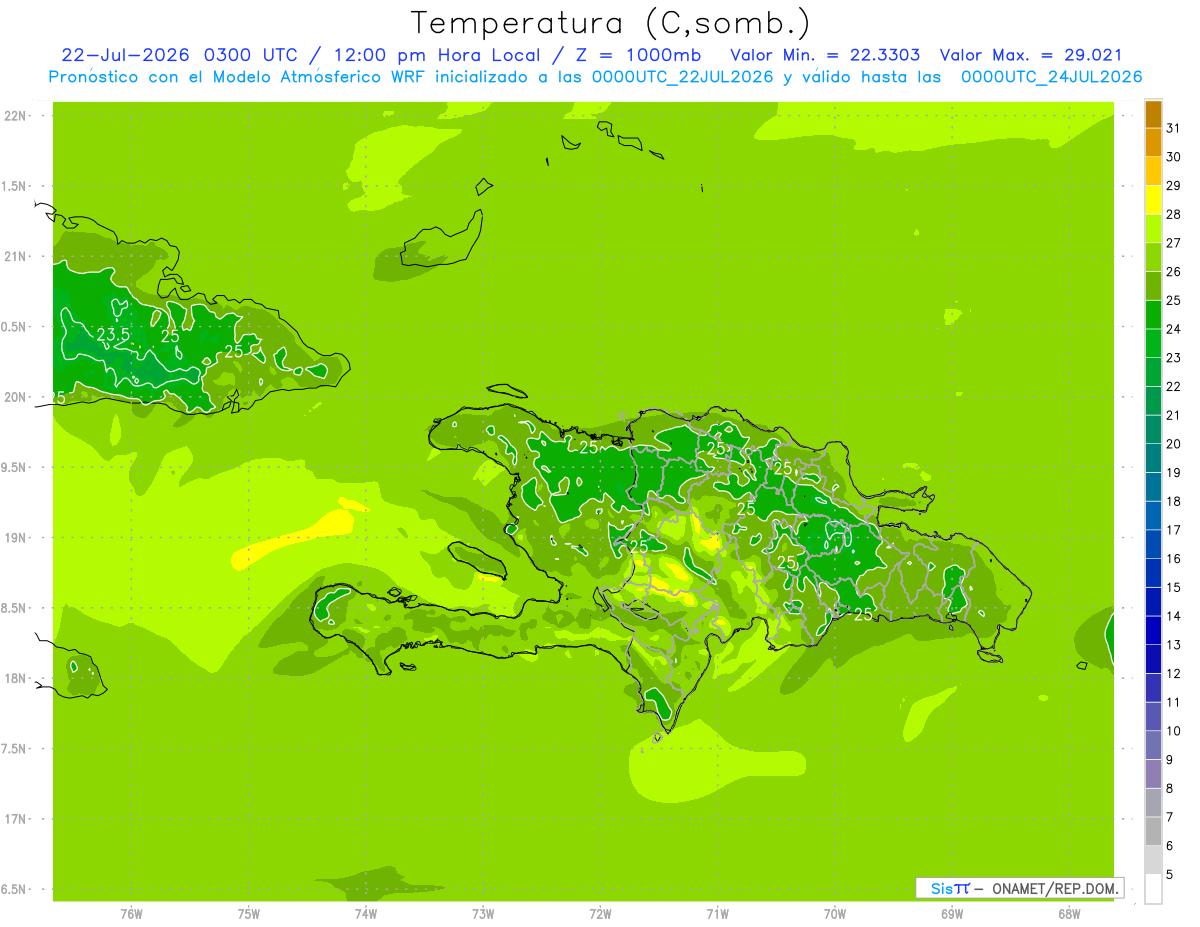Click the blue legend swatch between 16 and 17

[1153, 544]
